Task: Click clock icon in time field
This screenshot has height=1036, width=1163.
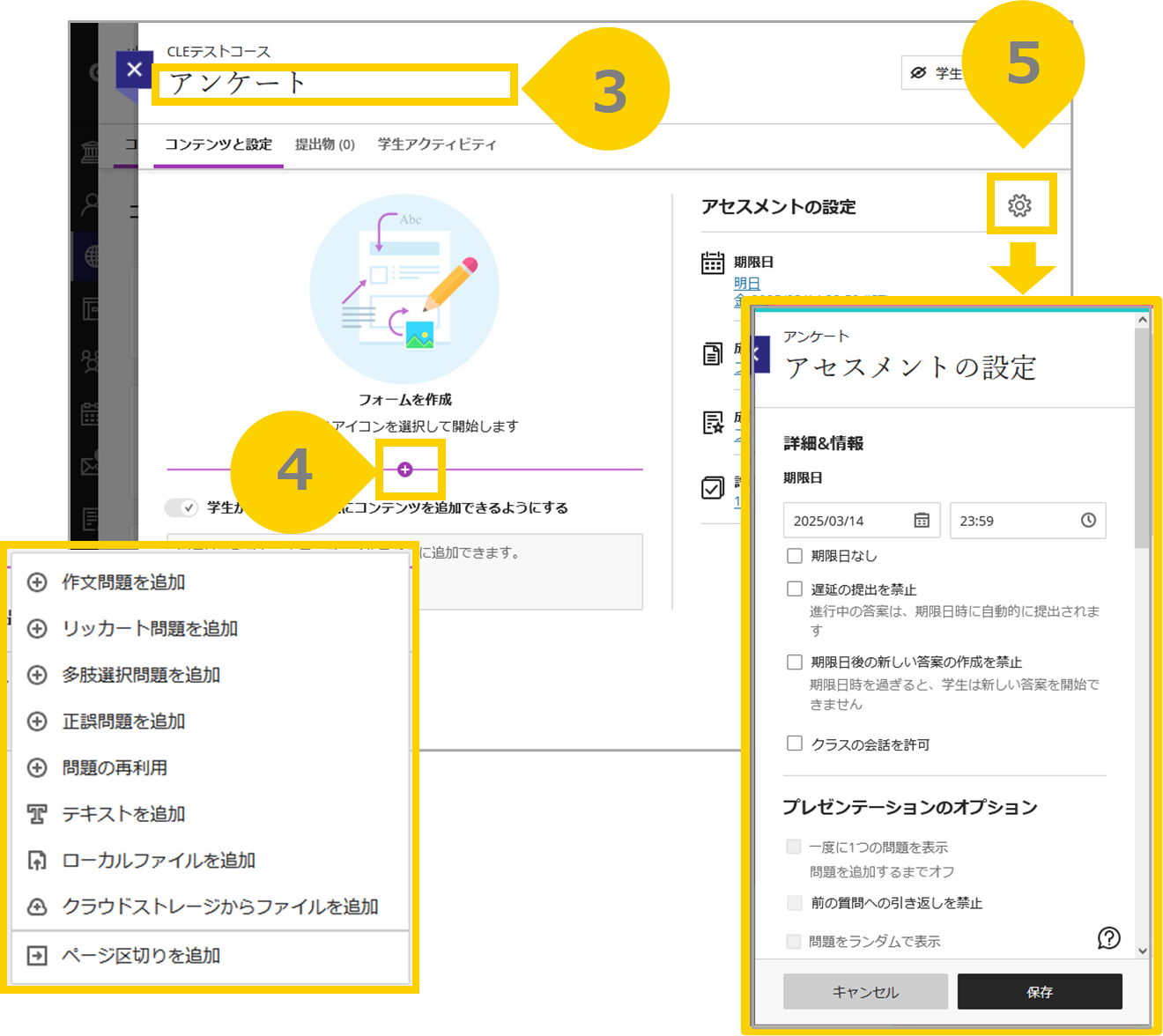Action: (x=1088, y=521)
